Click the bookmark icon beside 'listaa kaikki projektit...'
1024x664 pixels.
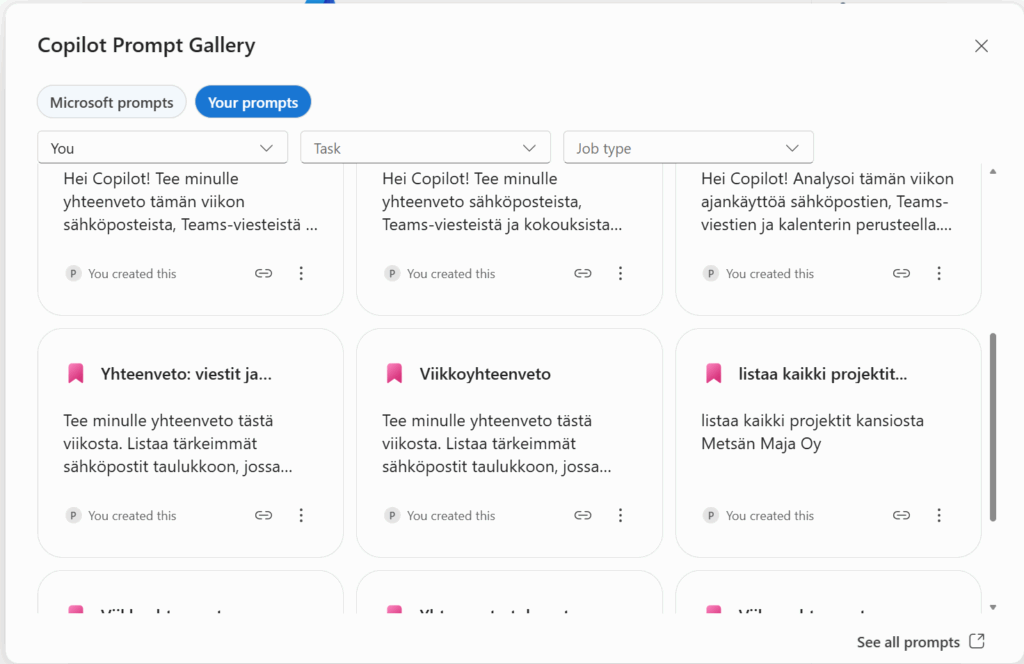(714, 373)
